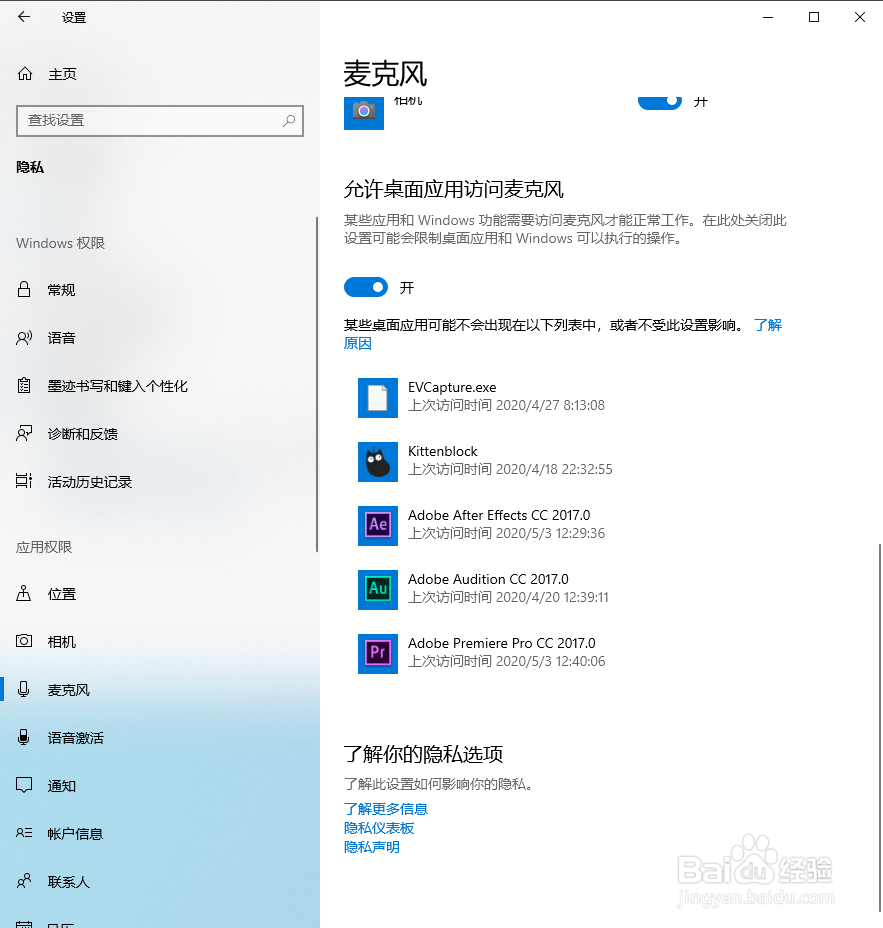This screenshot has height=928, width=883.
Task: Open 通知 privacy settings
Action: [60, 785]
